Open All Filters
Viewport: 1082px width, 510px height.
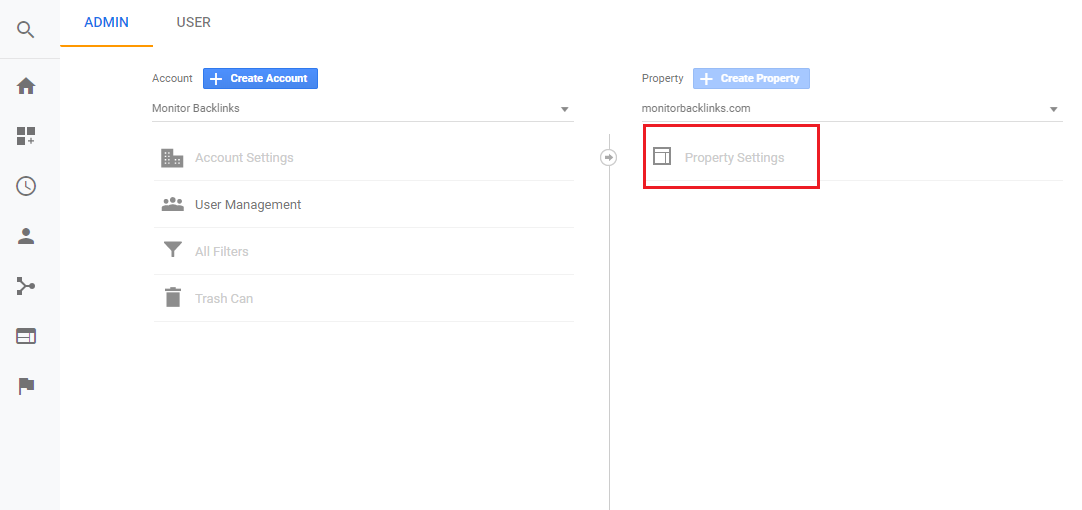[x=221, y=252]
